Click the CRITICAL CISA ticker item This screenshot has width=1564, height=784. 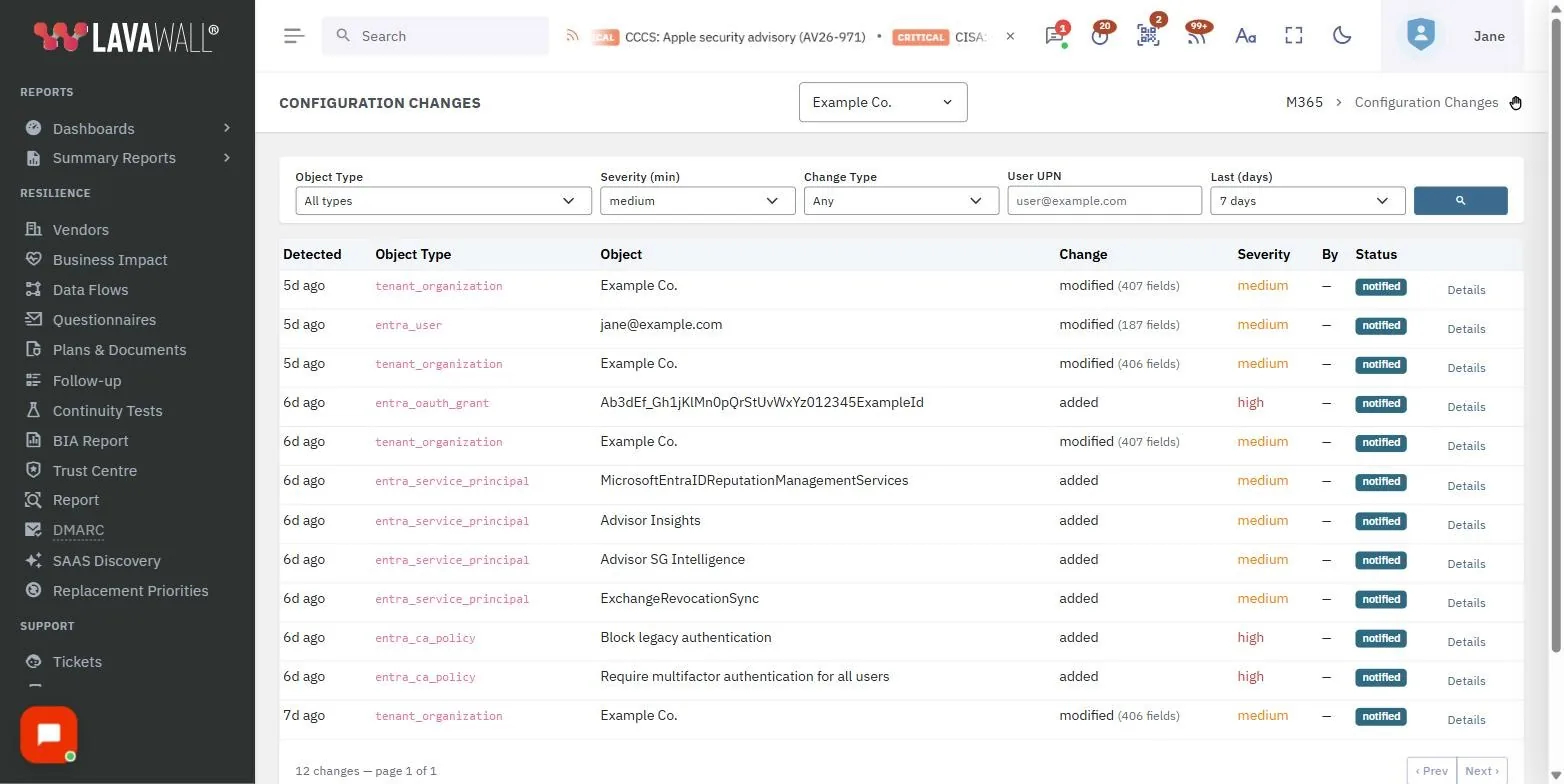pyautogui.click(x=938, y=37)
